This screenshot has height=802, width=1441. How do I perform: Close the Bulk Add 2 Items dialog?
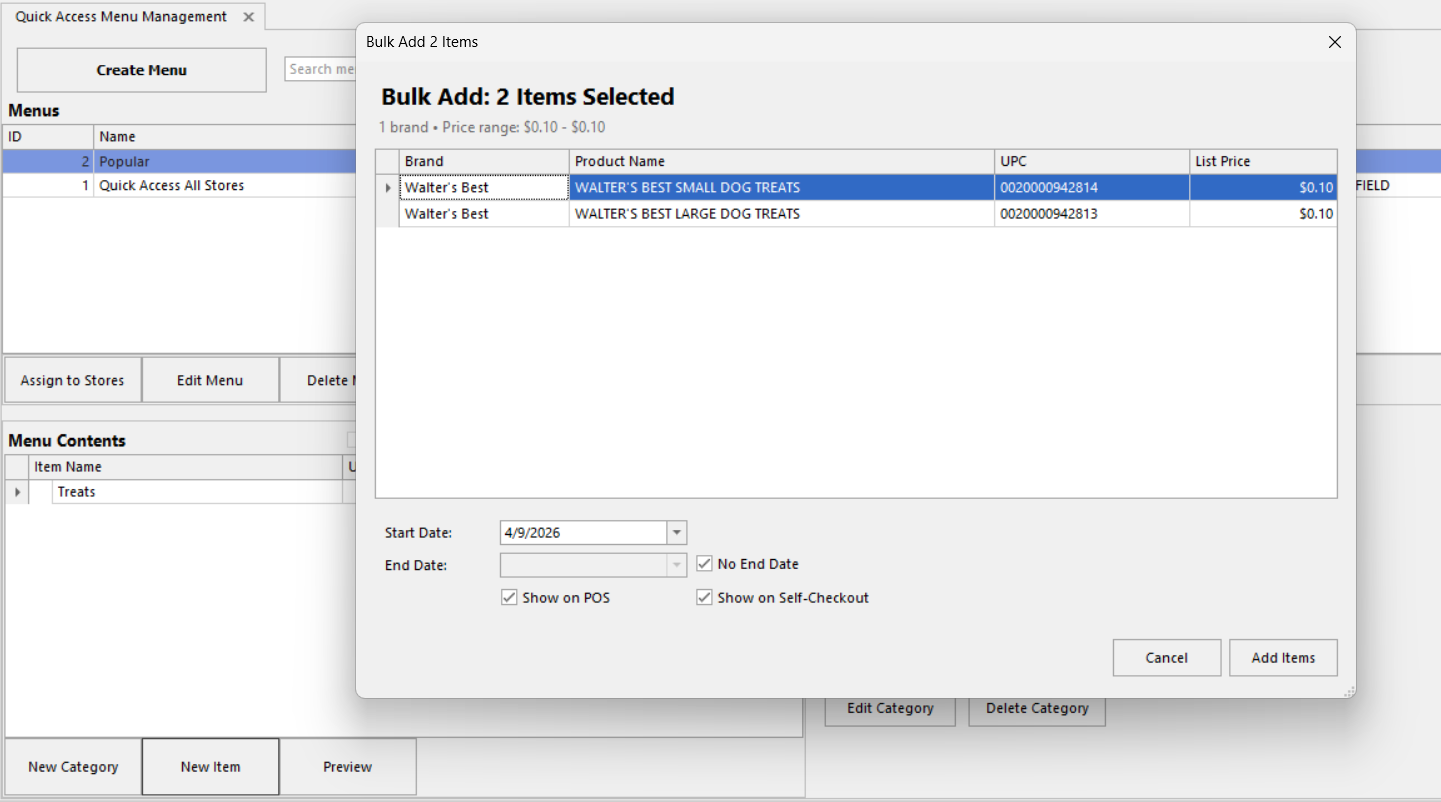(1334, 42)
